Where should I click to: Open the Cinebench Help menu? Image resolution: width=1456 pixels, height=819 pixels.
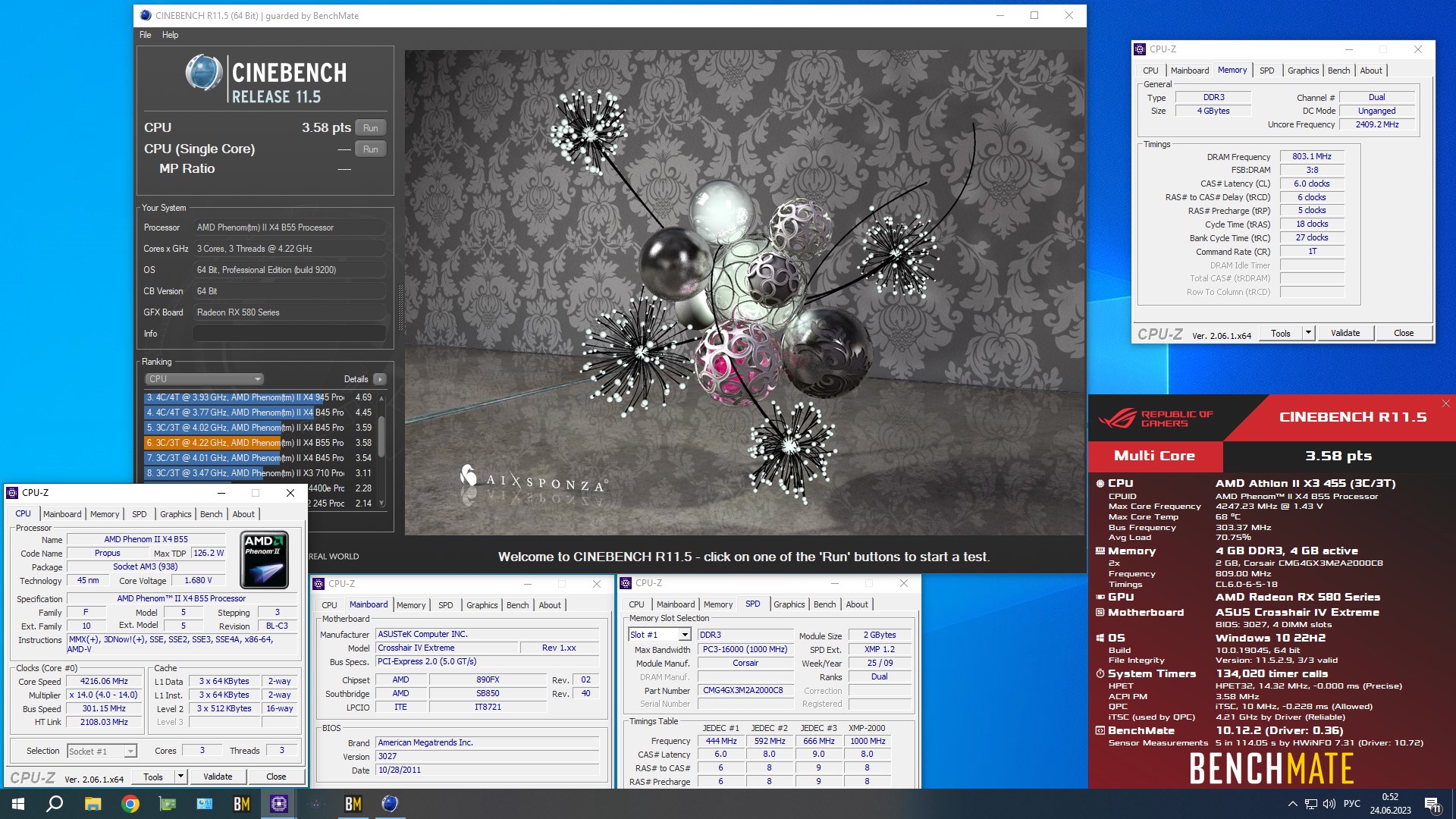(171, 35)
